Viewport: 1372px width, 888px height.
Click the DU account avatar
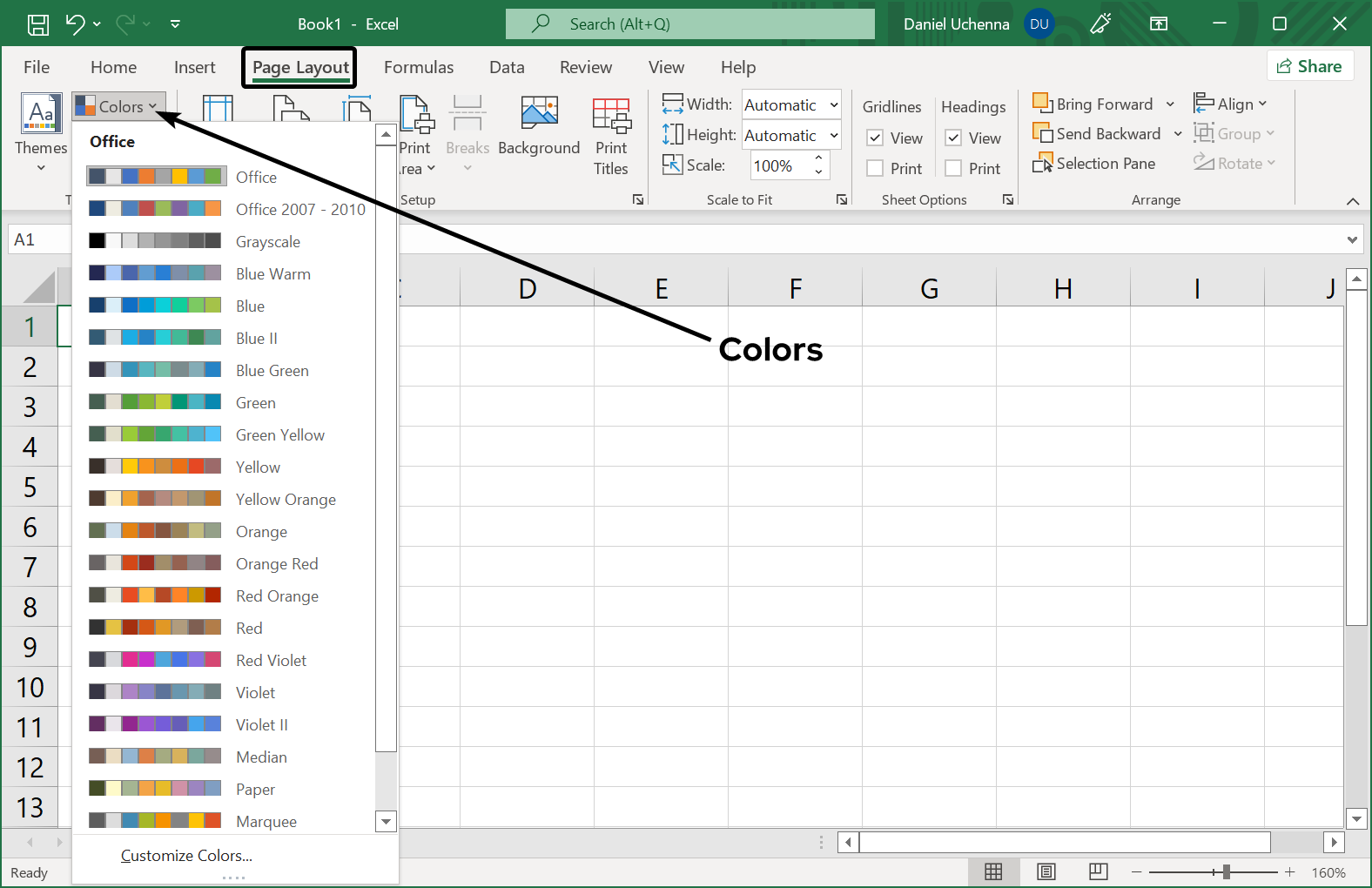click(x=1039, y=24)
